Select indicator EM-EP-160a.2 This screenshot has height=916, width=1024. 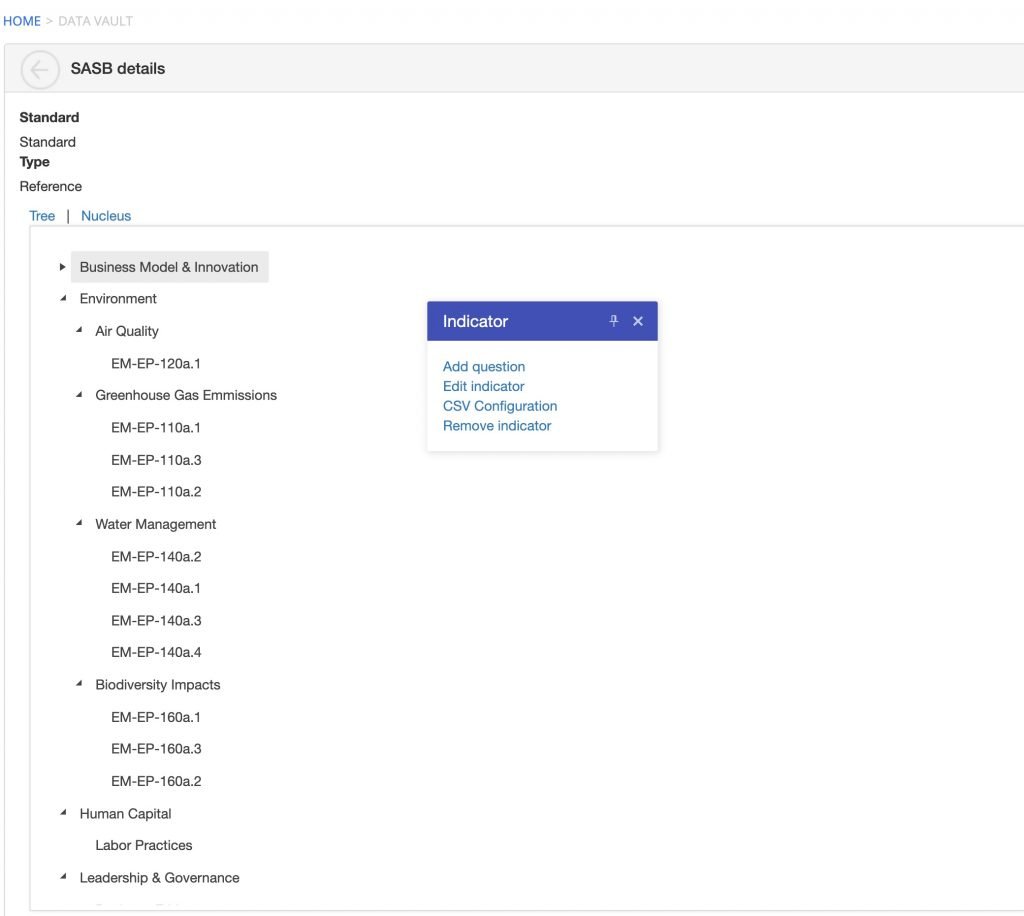point(156,782)
